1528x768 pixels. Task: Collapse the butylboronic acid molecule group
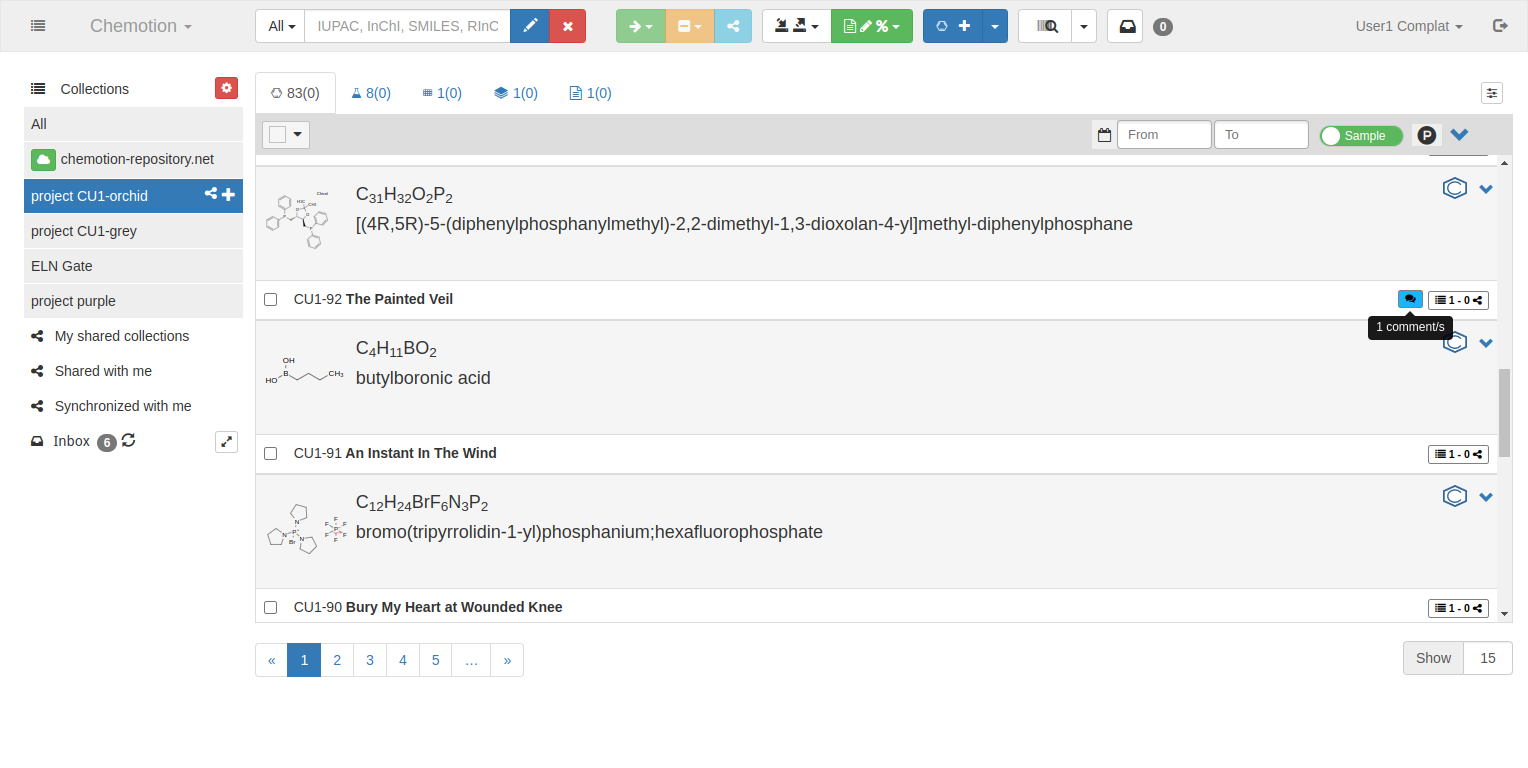1486,343
